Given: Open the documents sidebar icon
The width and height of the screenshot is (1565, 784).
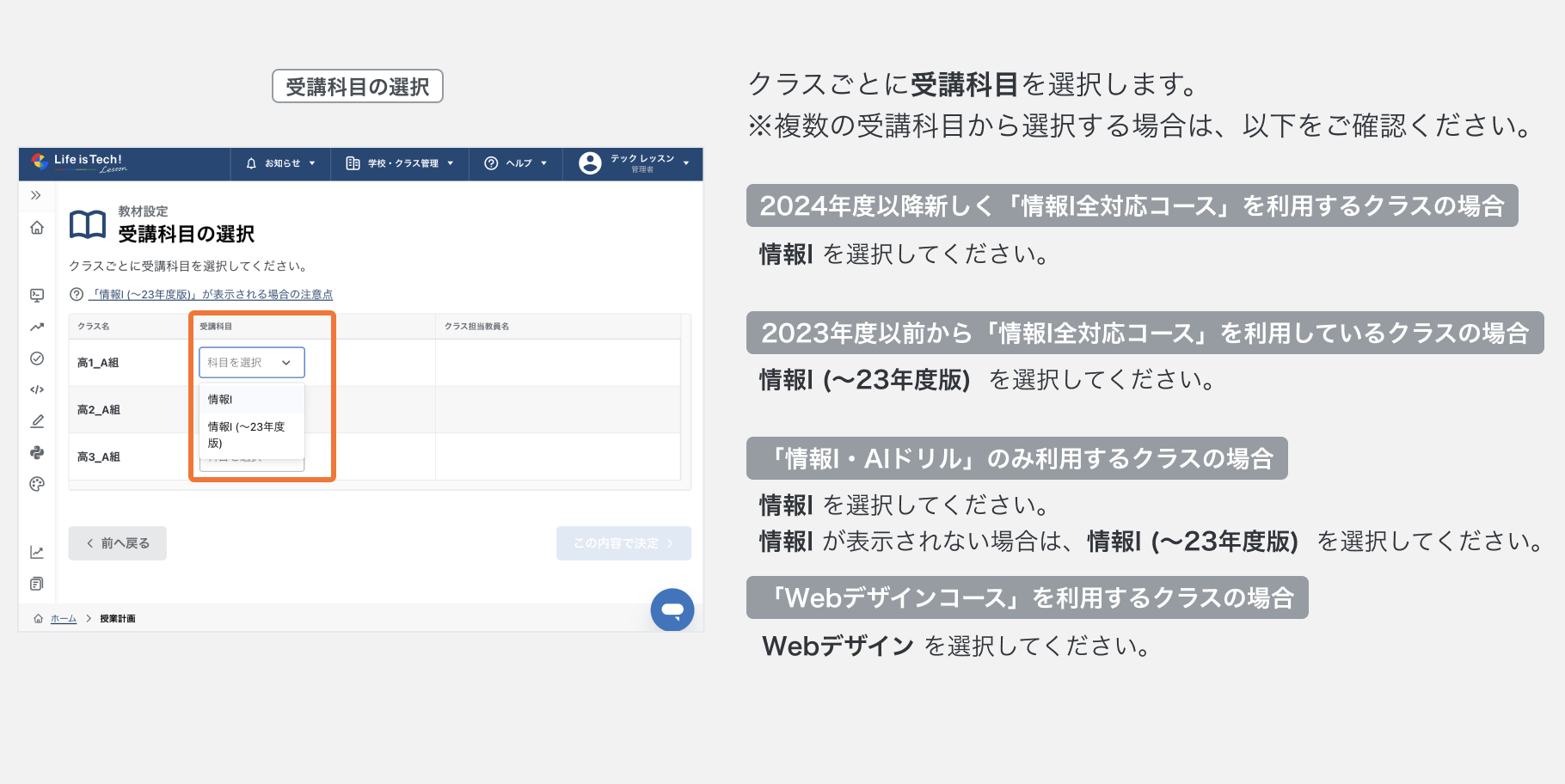Looking at the screenshot, I should [37, 584].
